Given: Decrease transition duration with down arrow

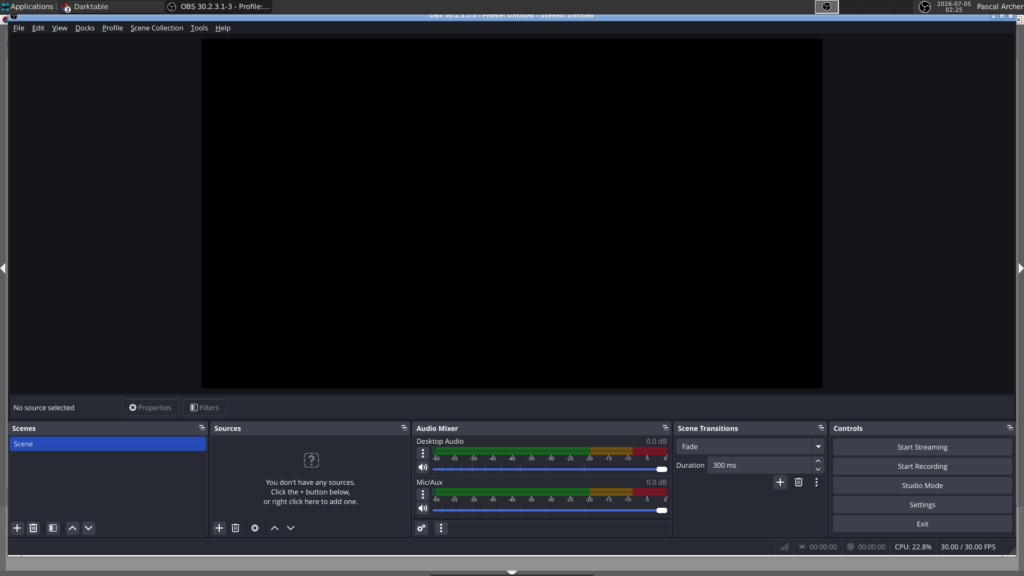Looking at the screenshot, I should 818,470.
